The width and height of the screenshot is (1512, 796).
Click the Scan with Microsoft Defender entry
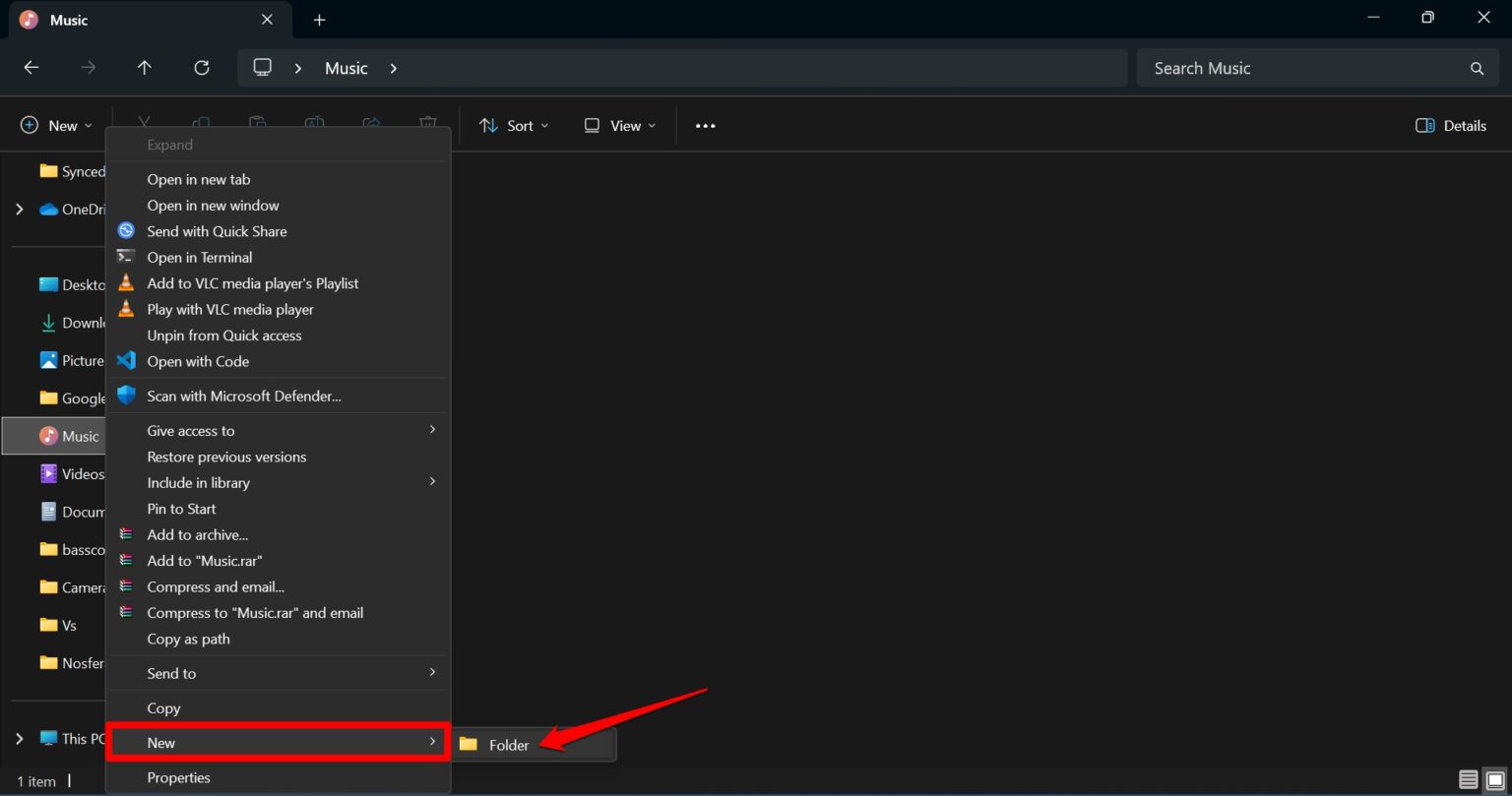click(x=244, y=396)
